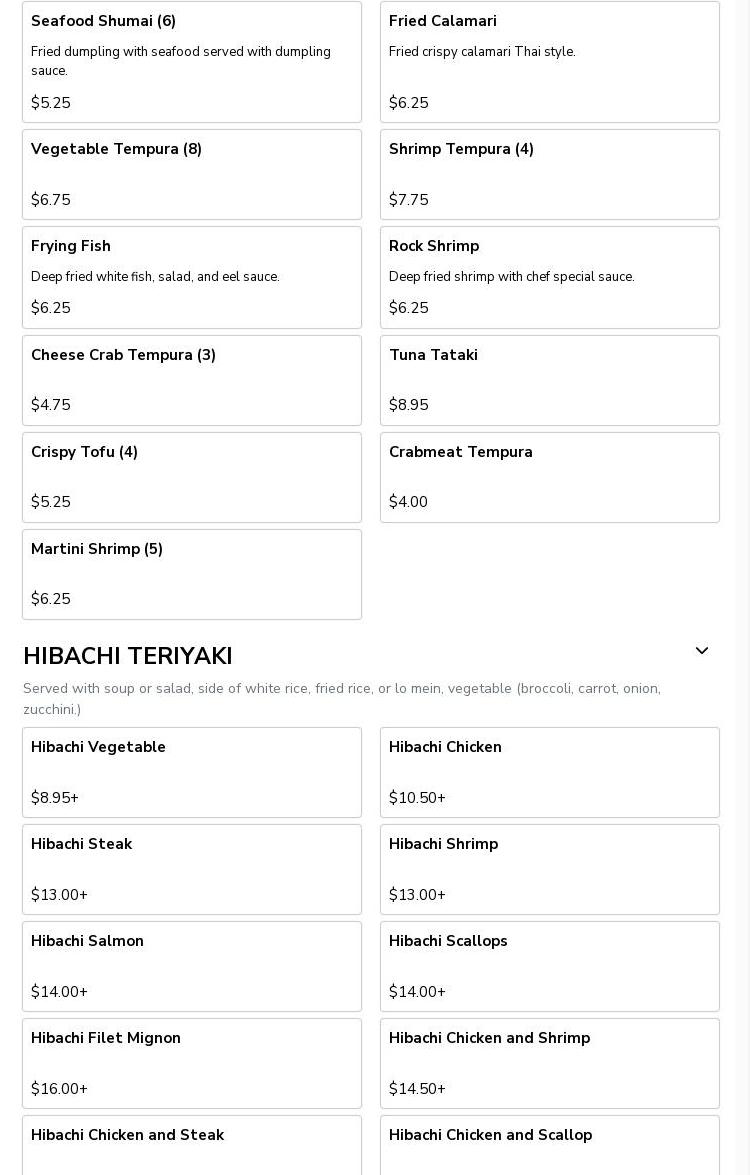Open the Crabmeat Tempura item

pyautogui.click(x=550, y=477)
